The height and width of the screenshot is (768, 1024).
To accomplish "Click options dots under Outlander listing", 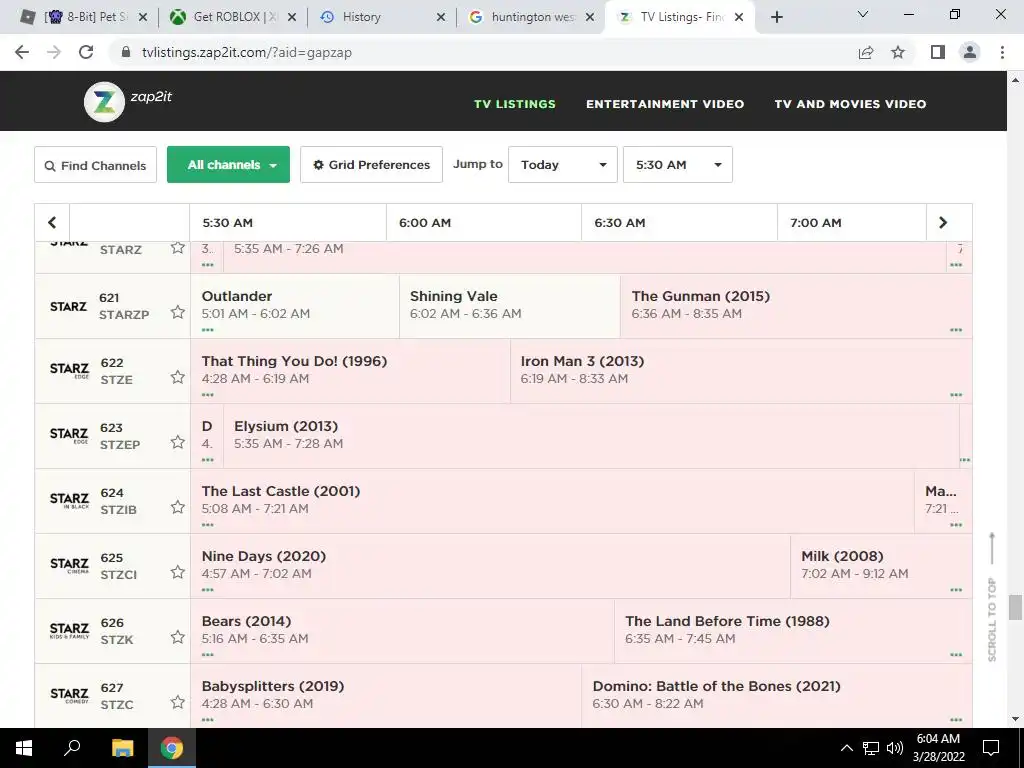I will pos(208,330).
